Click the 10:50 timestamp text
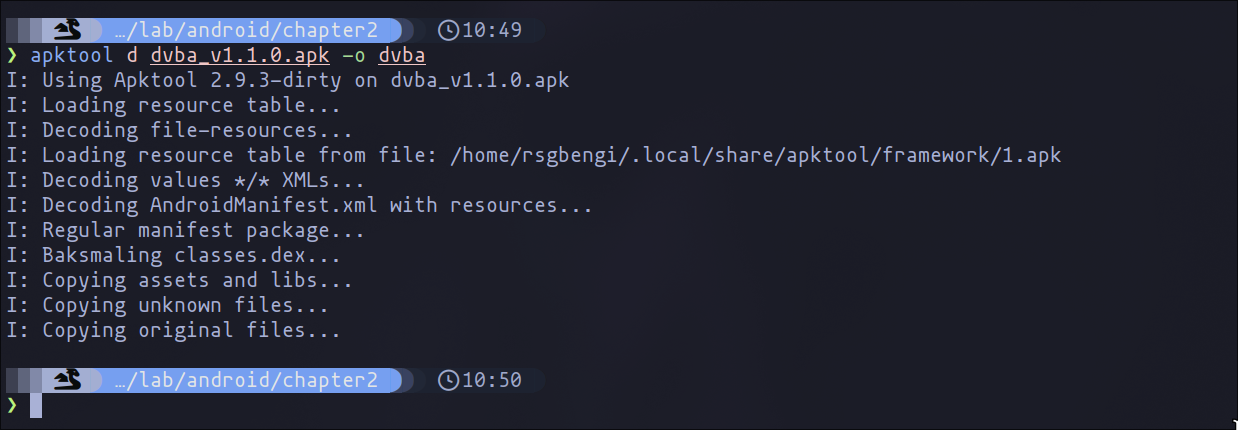Image resolution: width=1238 pixels, height=430 pixels. click(492, 380)
